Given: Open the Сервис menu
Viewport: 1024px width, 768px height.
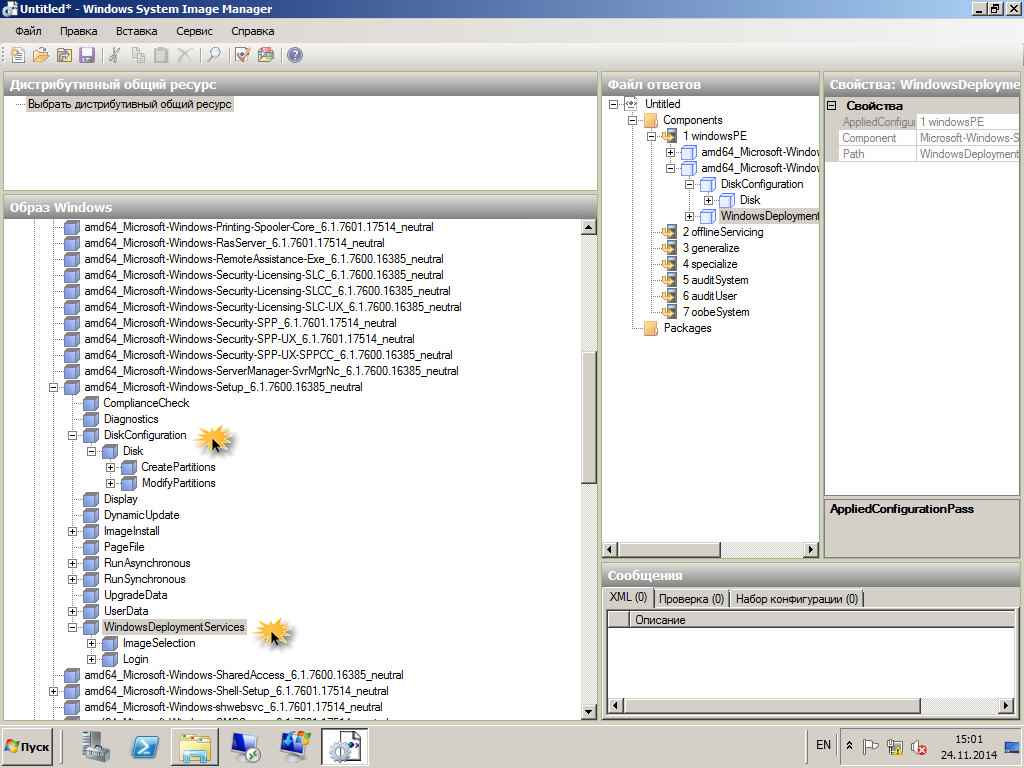Looking at the screenshot, I should (x=194, y=31).
